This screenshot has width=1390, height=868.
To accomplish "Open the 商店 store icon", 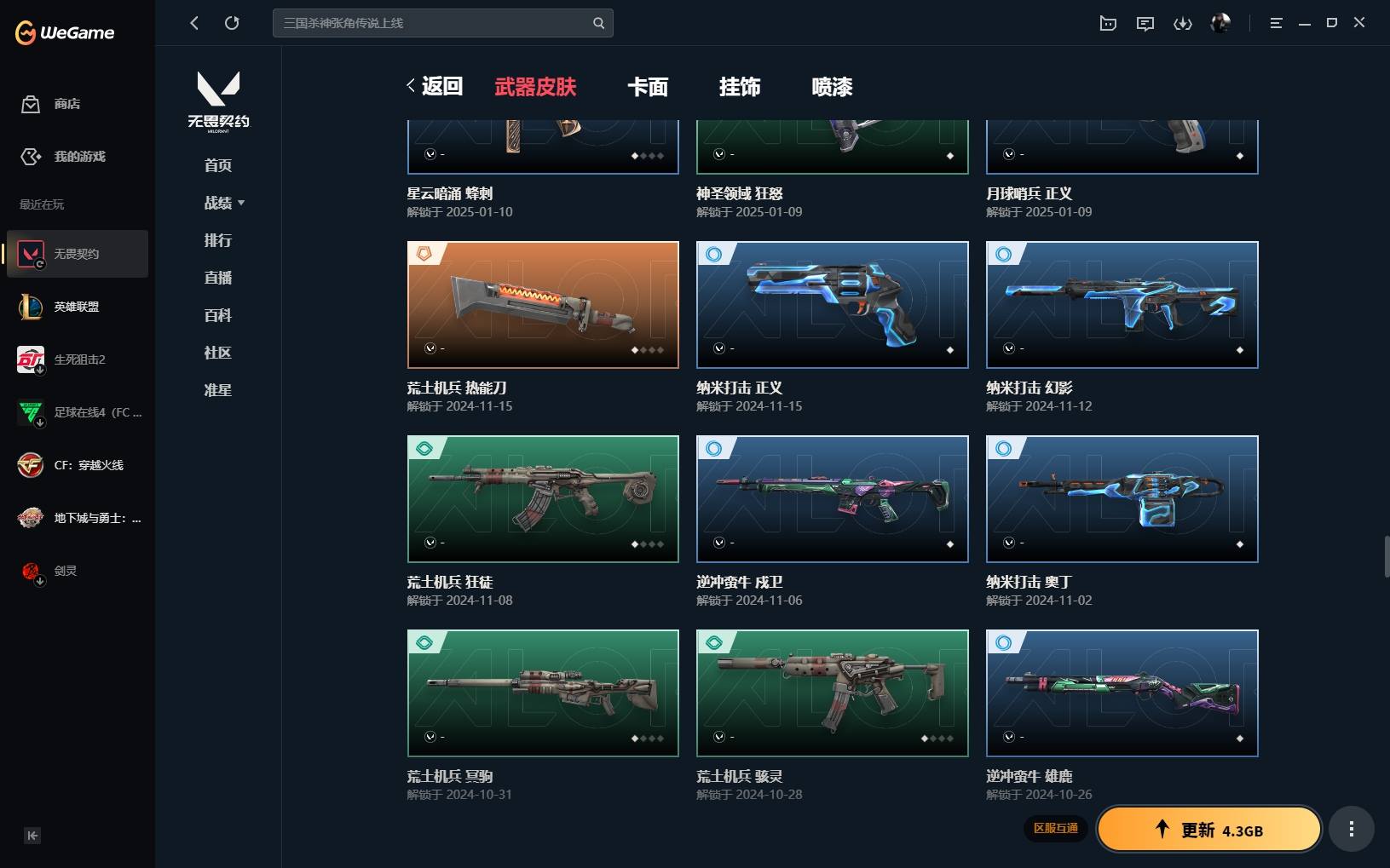I will (x=31, y=104).
